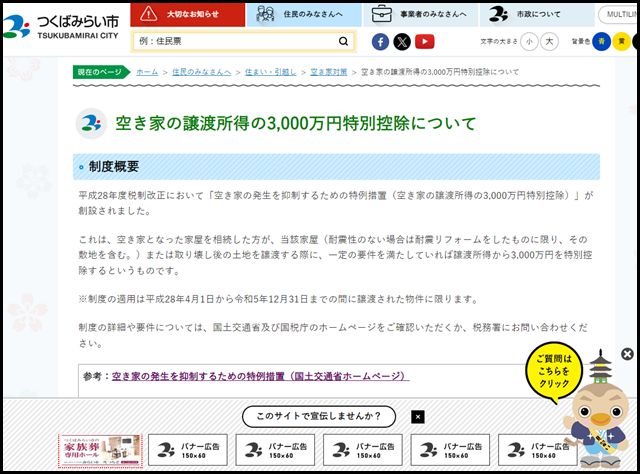This screenshot has height=474, width=640.
Task: Open the 家族葬 専用ホール banner ad
Action: pos(100,450)
